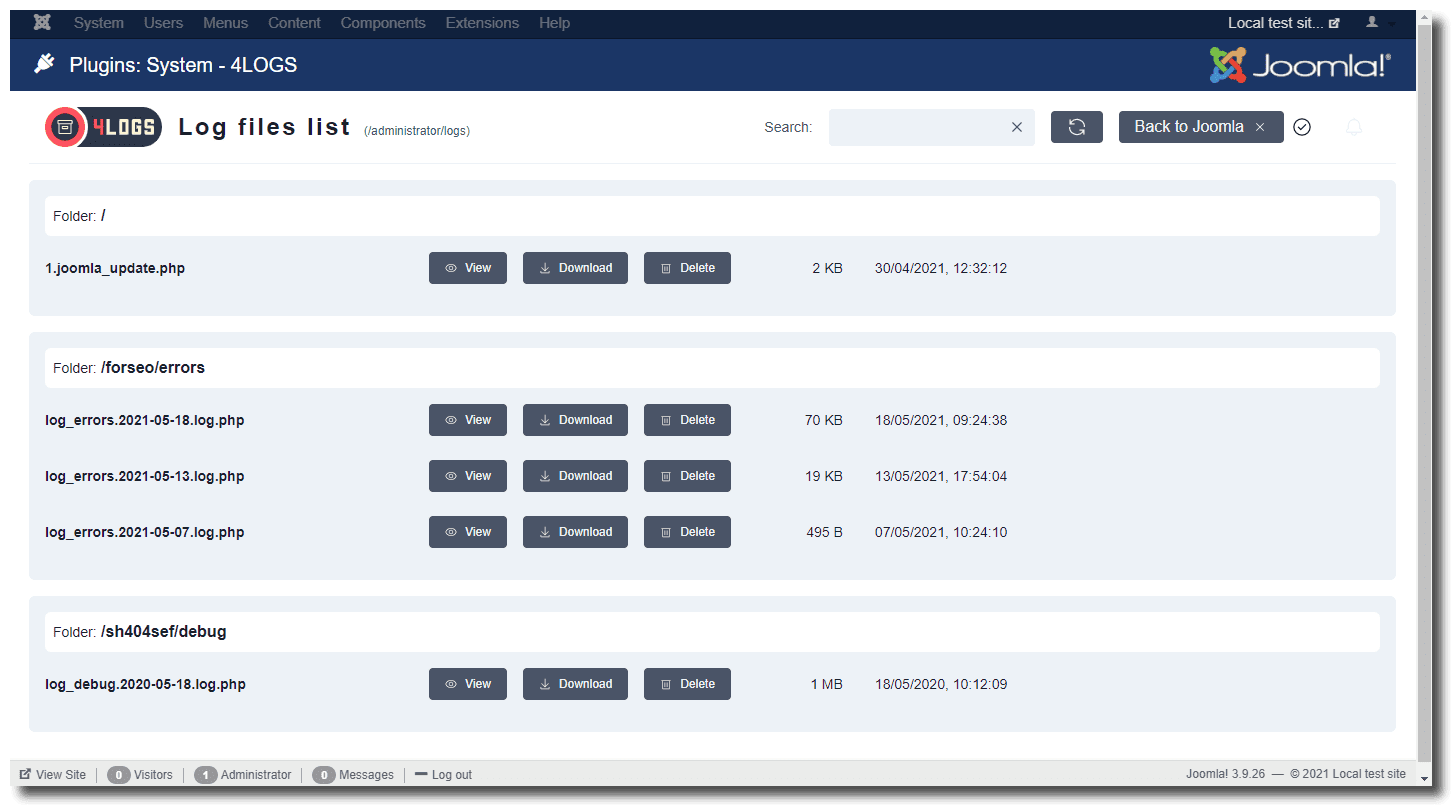Click the Back to Joomla button

point(1201,127)
